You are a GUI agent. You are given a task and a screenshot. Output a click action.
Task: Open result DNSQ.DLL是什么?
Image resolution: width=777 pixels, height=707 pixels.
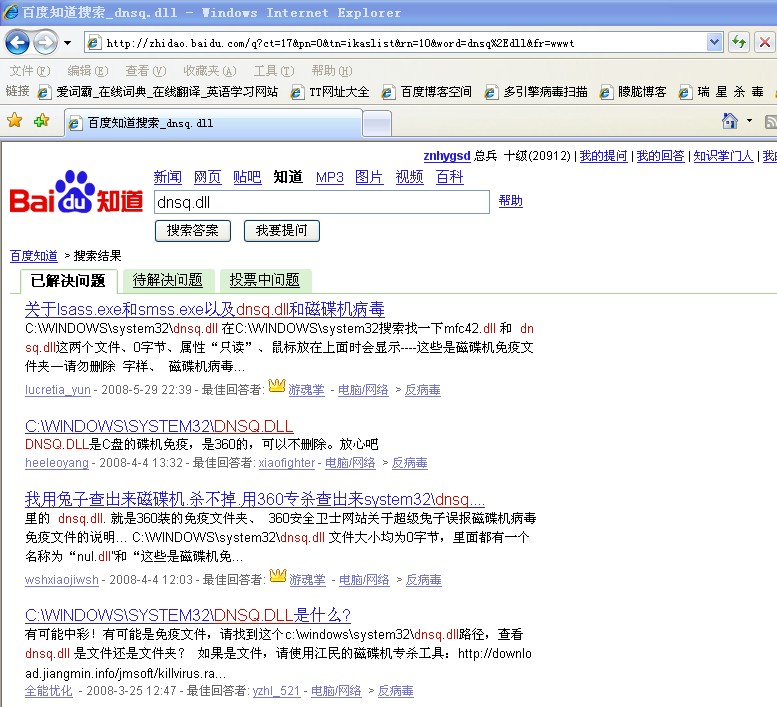[x=188, y=615]
